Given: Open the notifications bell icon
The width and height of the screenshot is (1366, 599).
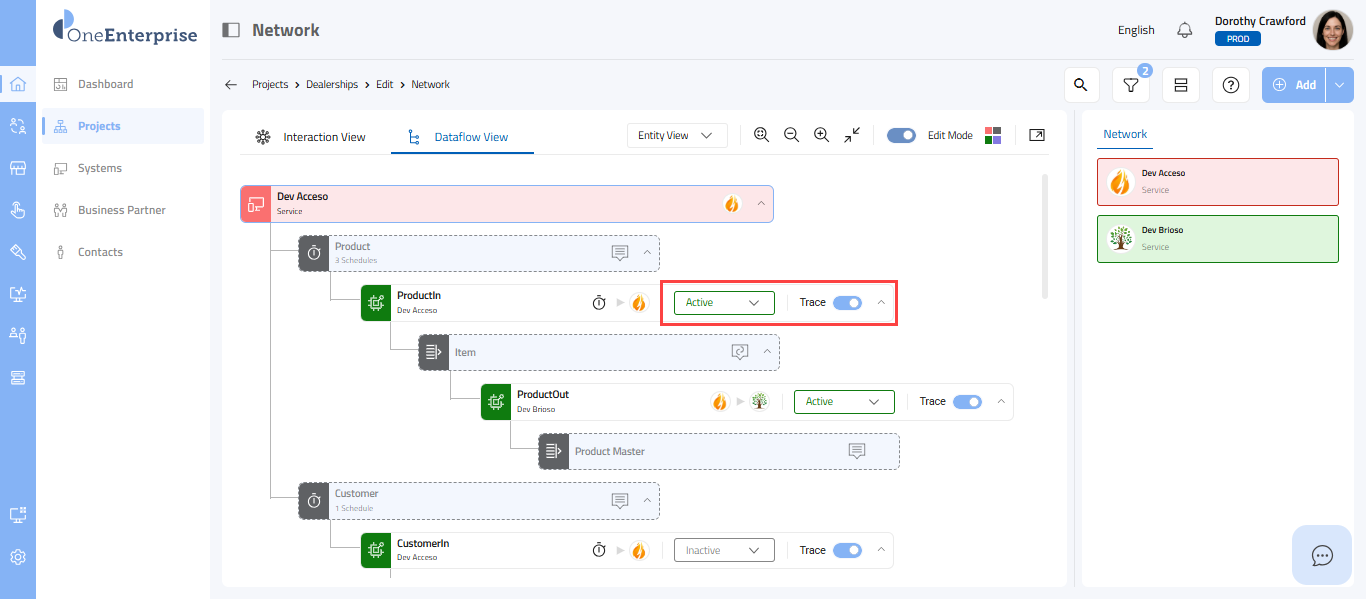Looking at the screenshot, I should [x=1185, y=30].
